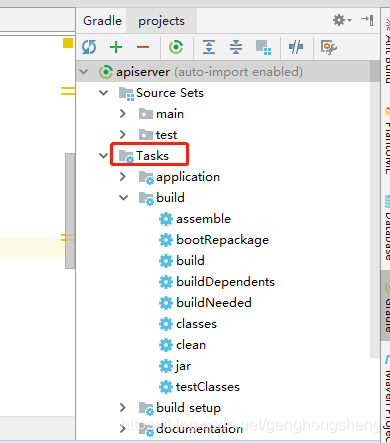
Task: Detach Gradle project with minus icon
Action: pos(143,47)
